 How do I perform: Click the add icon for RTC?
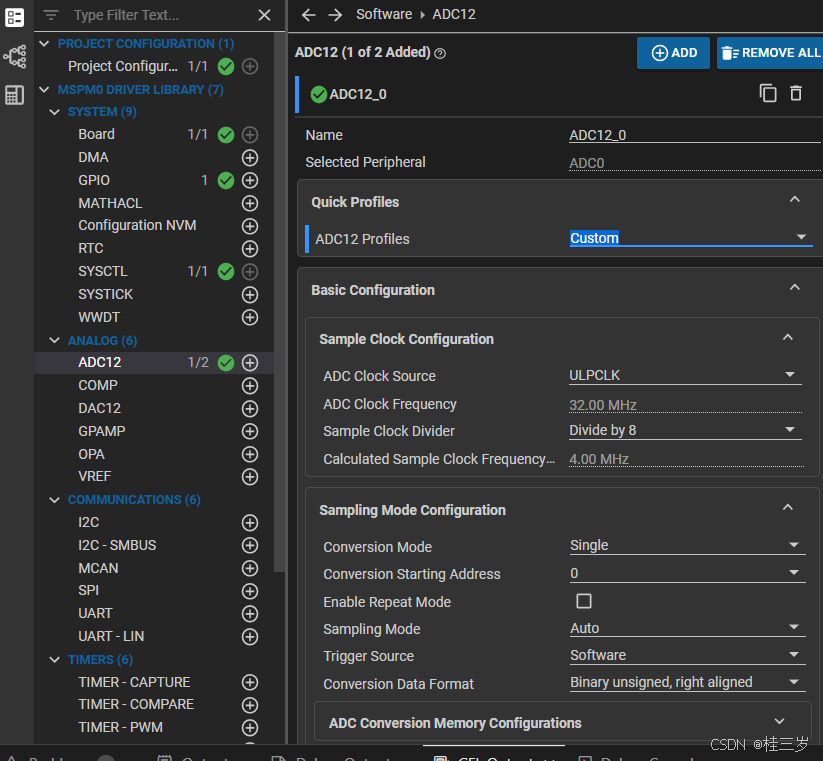250,249
